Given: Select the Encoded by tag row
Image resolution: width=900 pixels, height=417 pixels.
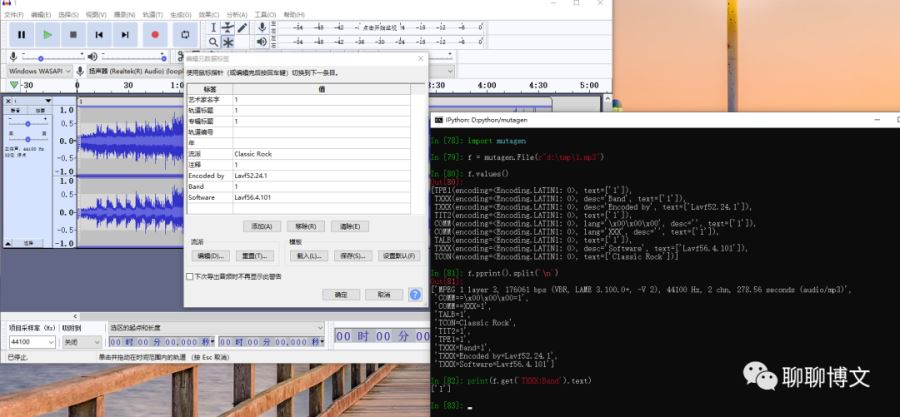Looking at the screenshot, I should [299, 176].
